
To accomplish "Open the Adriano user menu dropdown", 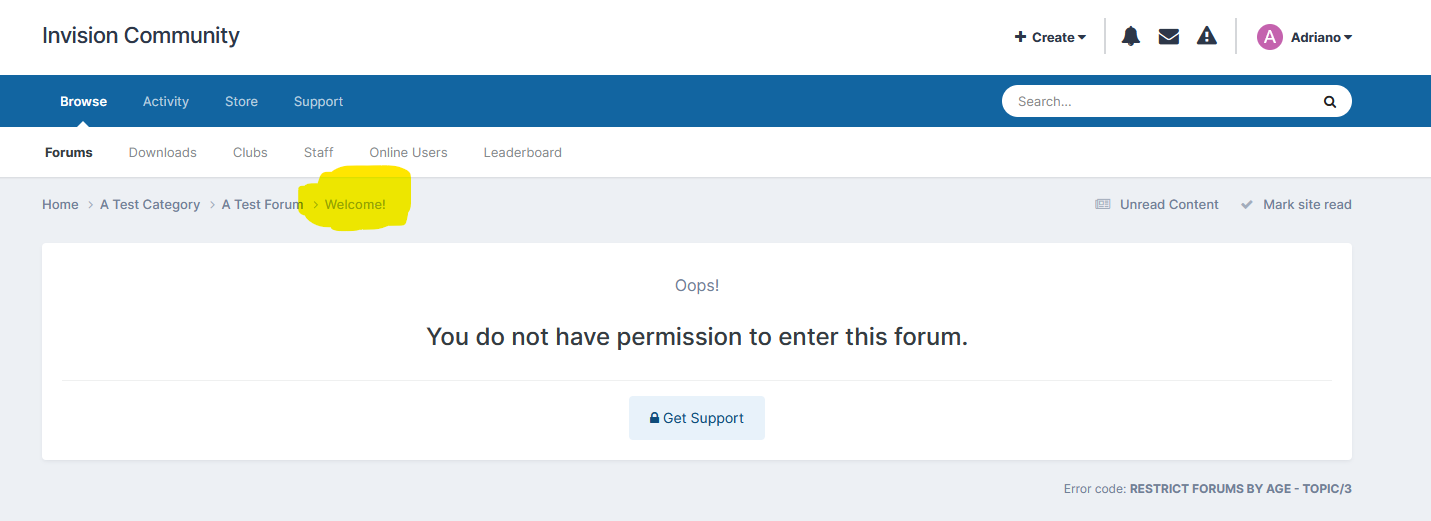I will pos(1320,37).
